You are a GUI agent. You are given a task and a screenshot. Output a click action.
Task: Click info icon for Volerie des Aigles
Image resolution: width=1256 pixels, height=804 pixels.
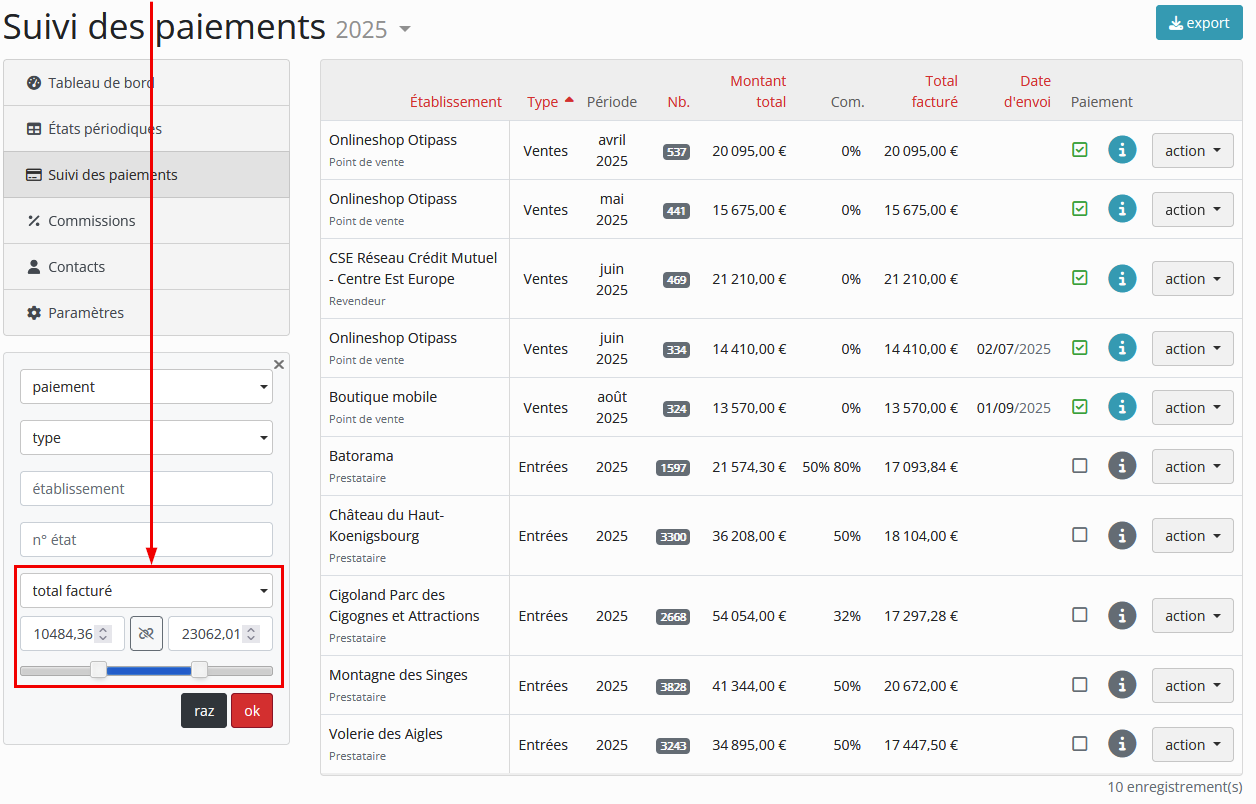pos(1122,744)
